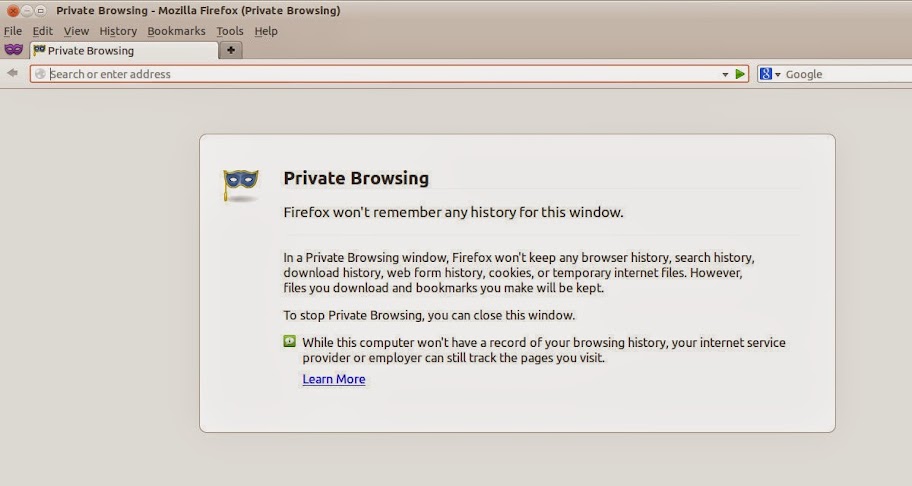912x486 pixels.
Task: Click the site identity globe icon
Action: tap(40, 74)
